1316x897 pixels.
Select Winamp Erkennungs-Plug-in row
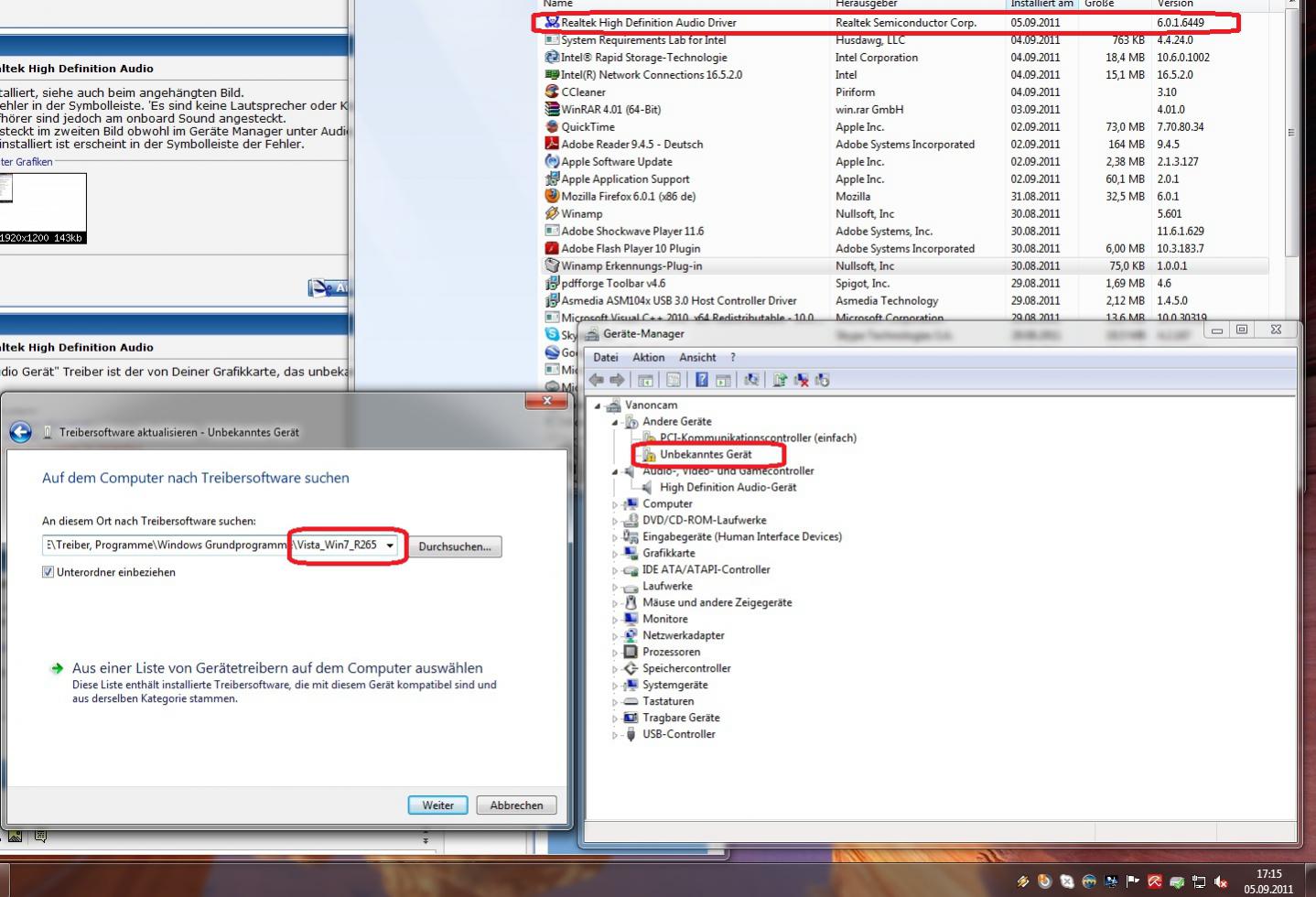[x=906, y=265]
